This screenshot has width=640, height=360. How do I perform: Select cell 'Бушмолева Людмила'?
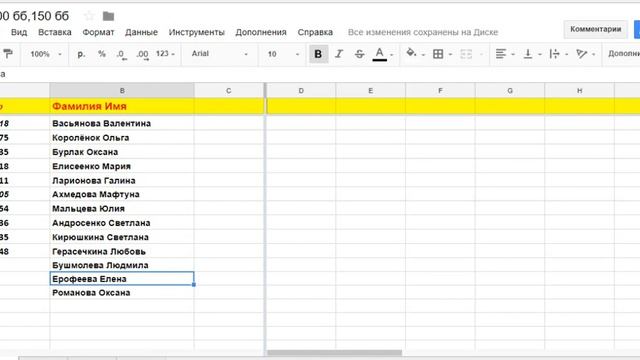point(122,265)
